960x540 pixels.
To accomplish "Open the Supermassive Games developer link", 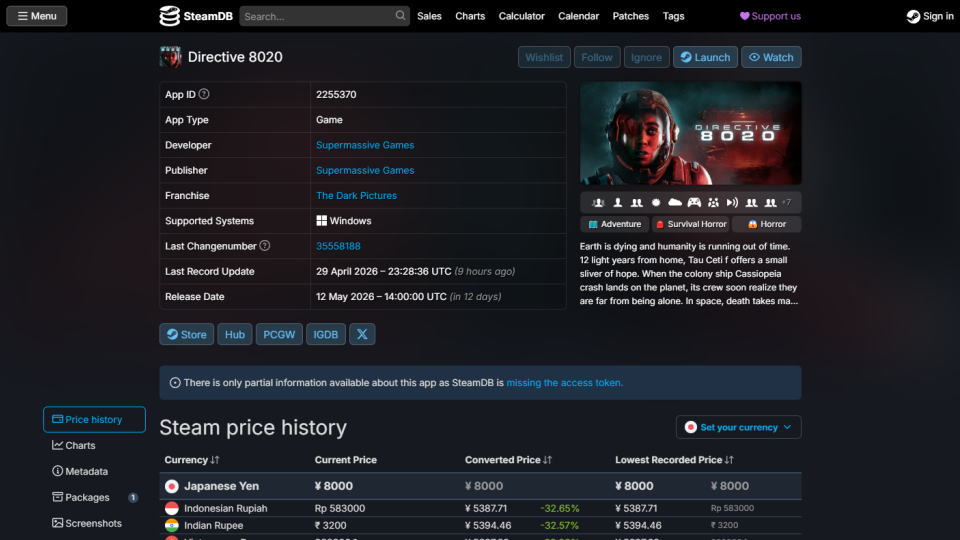I will [365, 145].
